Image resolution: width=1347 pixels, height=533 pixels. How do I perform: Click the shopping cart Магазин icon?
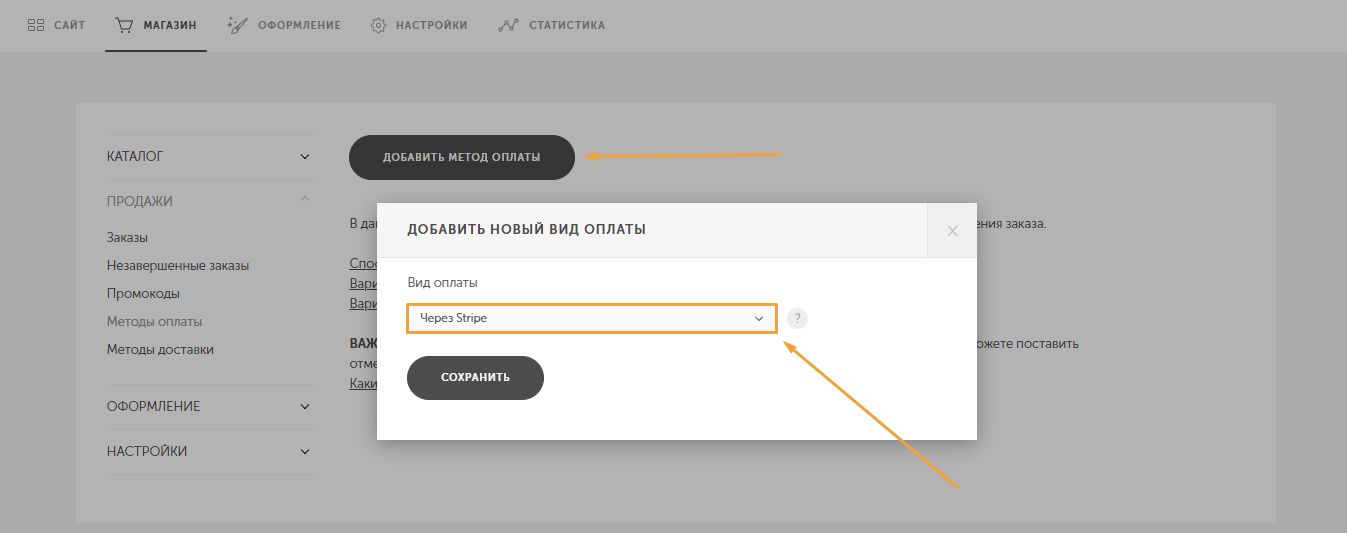tap(124, 25)
